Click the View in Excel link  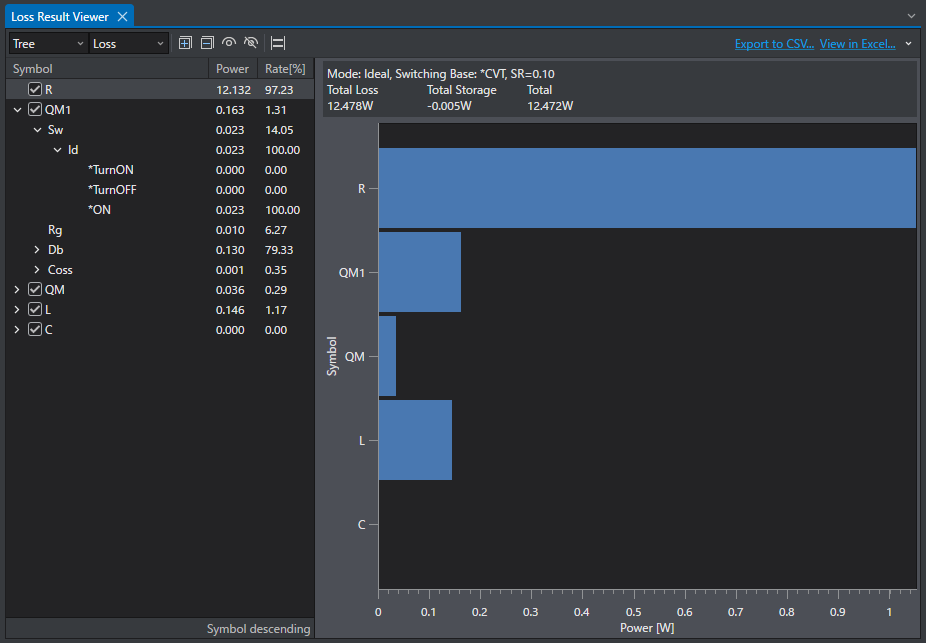[x=857, y=44]
